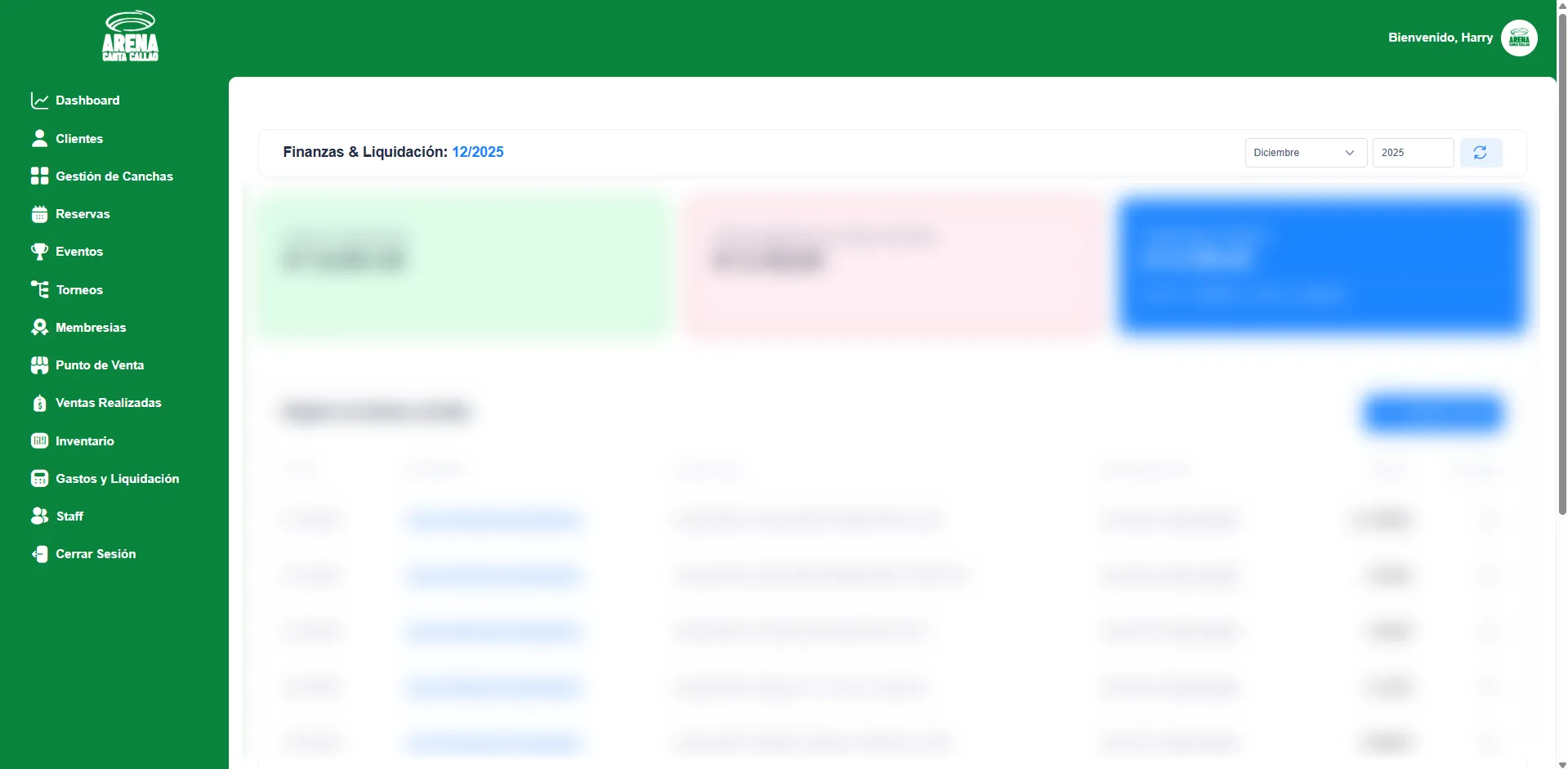The image size is (1568, 769).
Task: Open Torneos via the bracket icon
Action: tap(39, 289)
